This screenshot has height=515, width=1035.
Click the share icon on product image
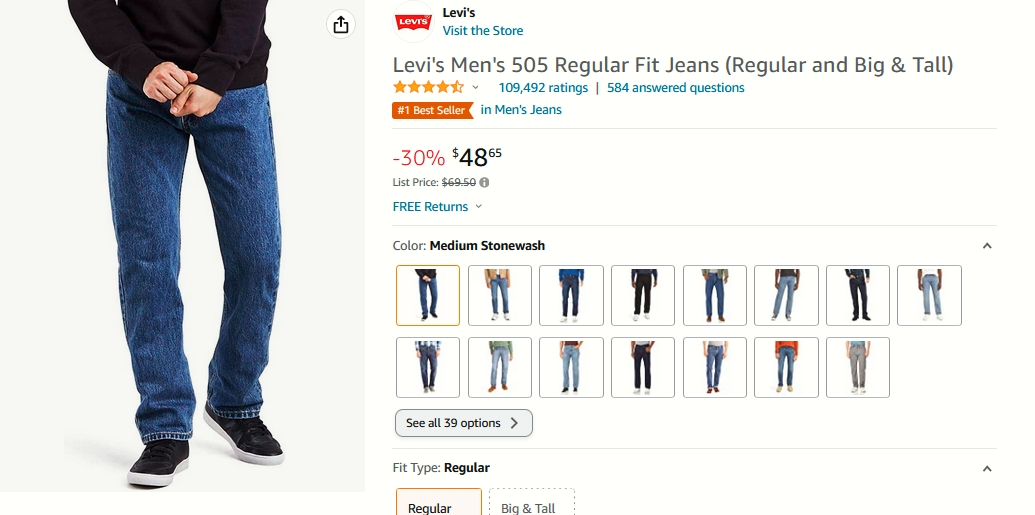coord(341,25)
